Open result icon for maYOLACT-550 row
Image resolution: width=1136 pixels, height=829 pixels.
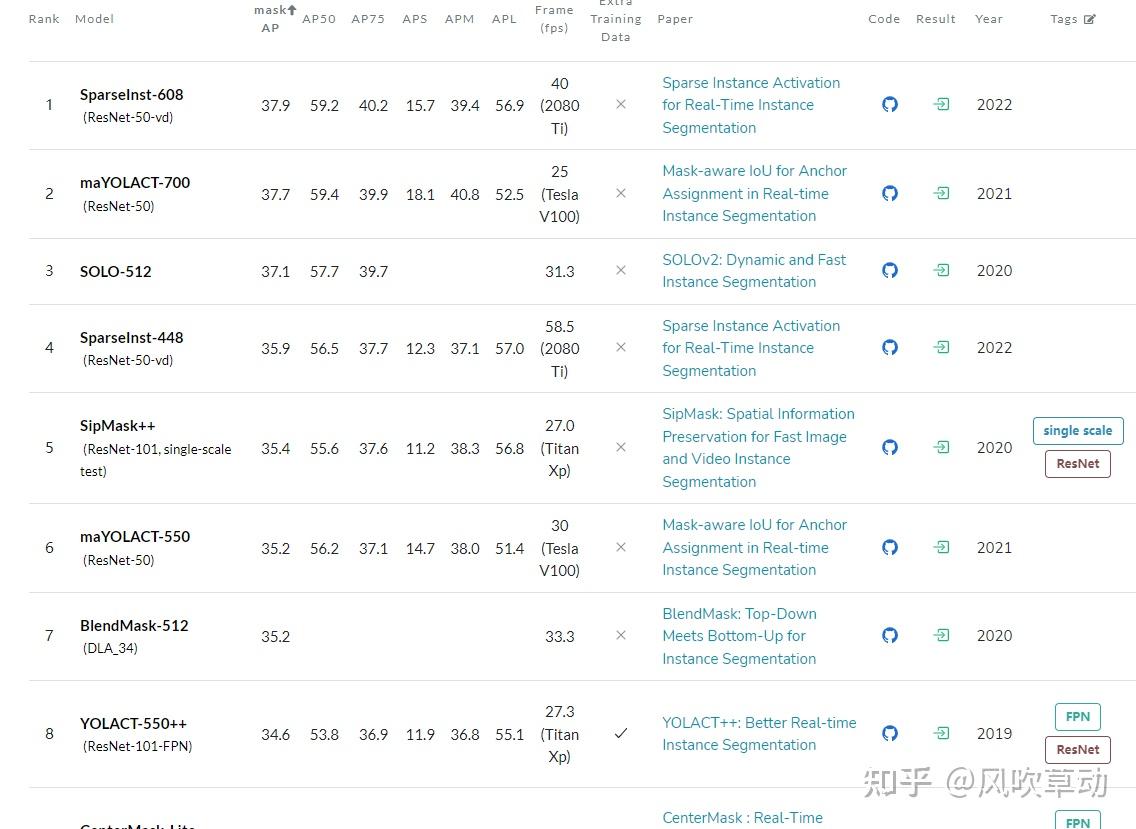coord(941,547)
